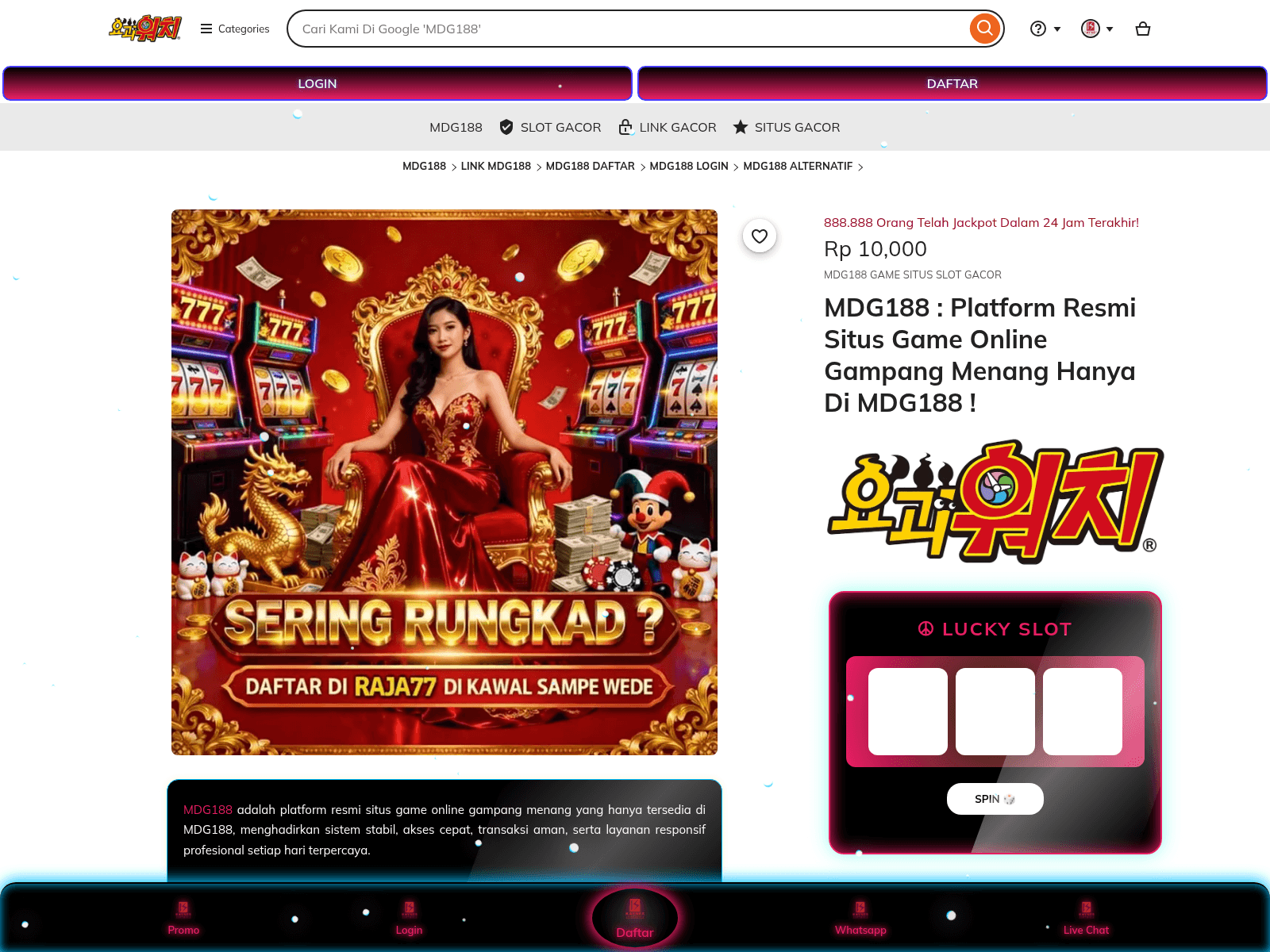
Task: Toggle the heart favorite on product image
Action: point(760,236)
